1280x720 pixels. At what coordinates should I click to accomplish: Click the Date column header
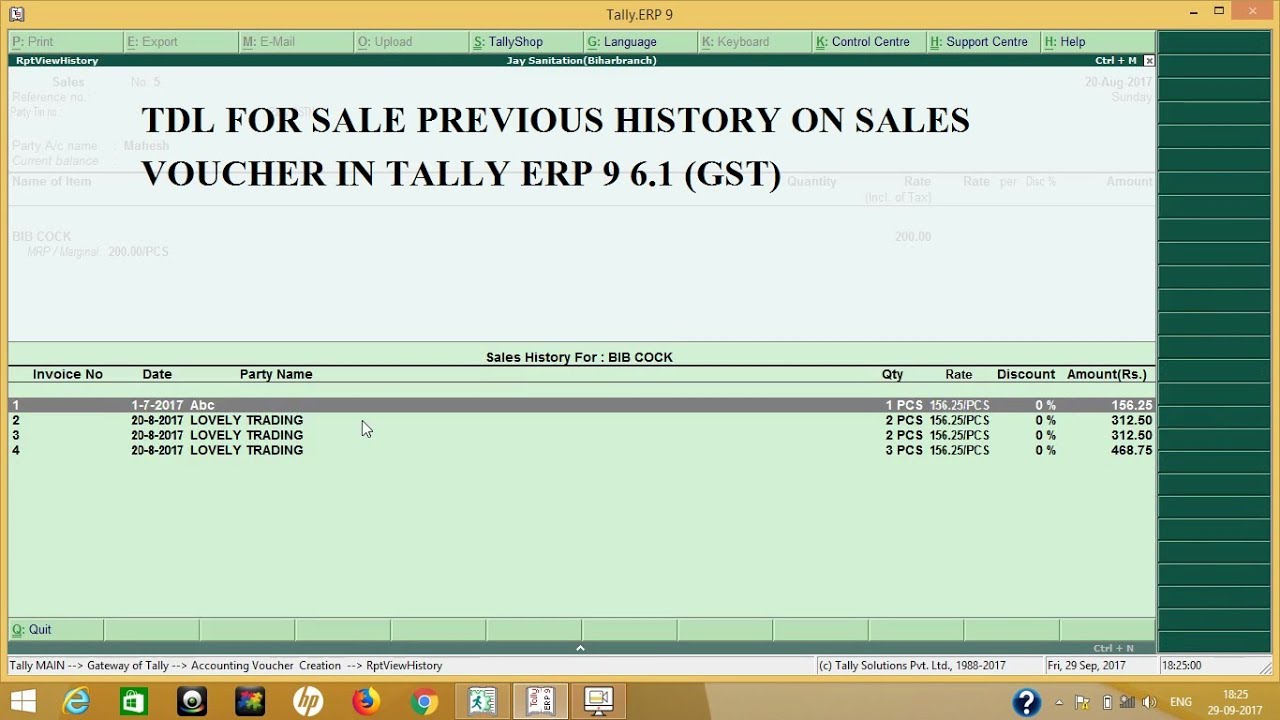[x=157, y=374]
